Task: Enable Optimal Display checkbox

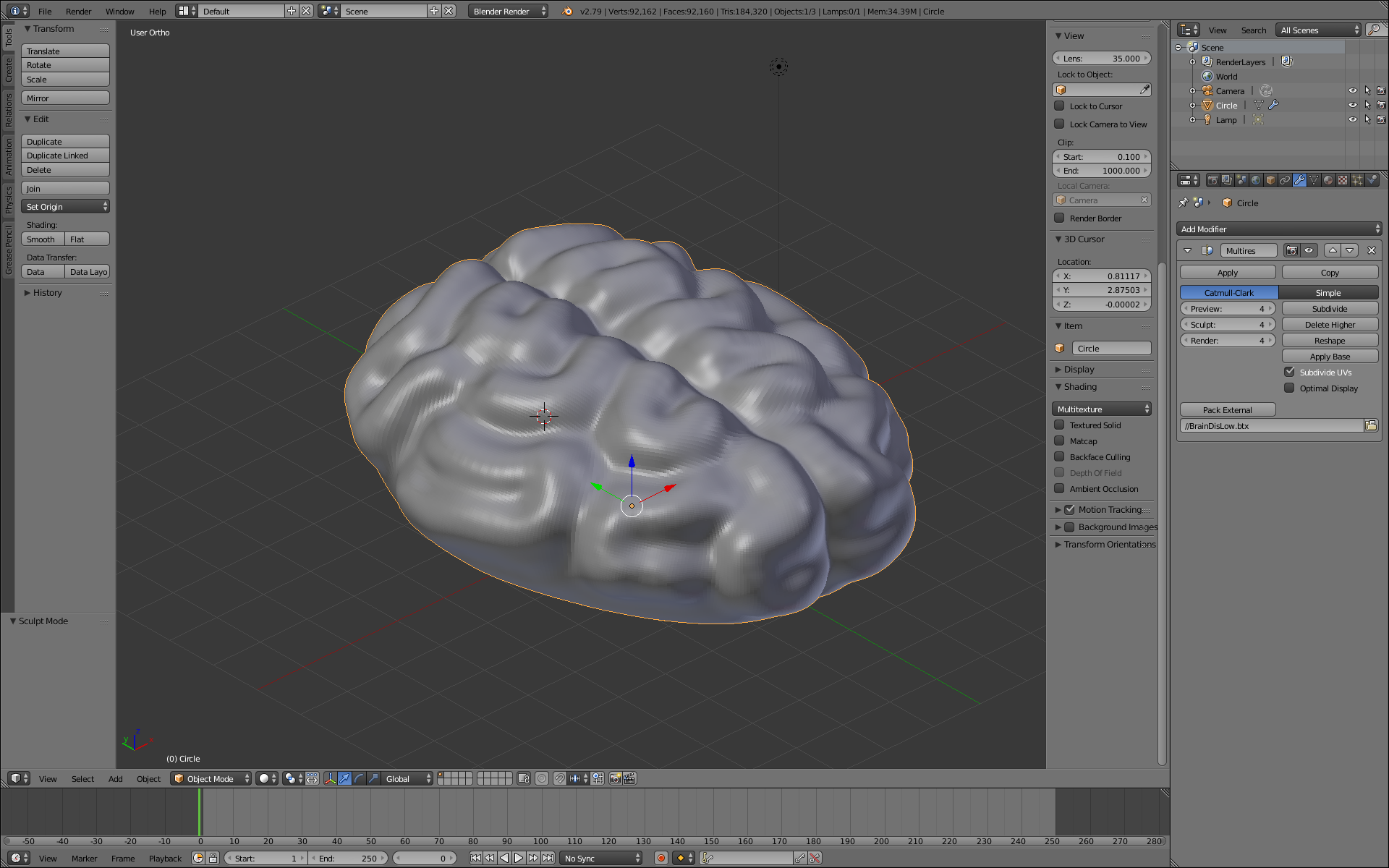Action: point(1289,388)
